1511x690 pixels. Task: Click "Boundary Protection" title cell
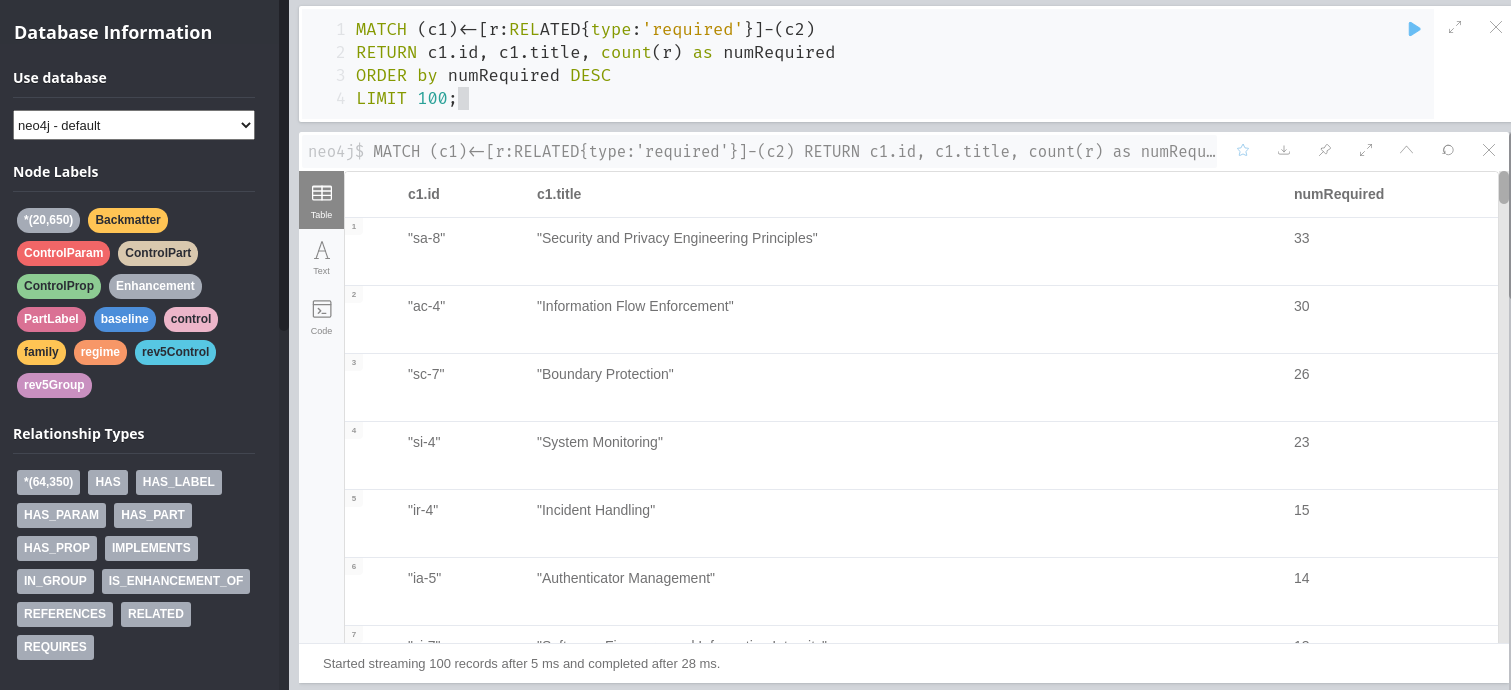[x=605, y=374]
